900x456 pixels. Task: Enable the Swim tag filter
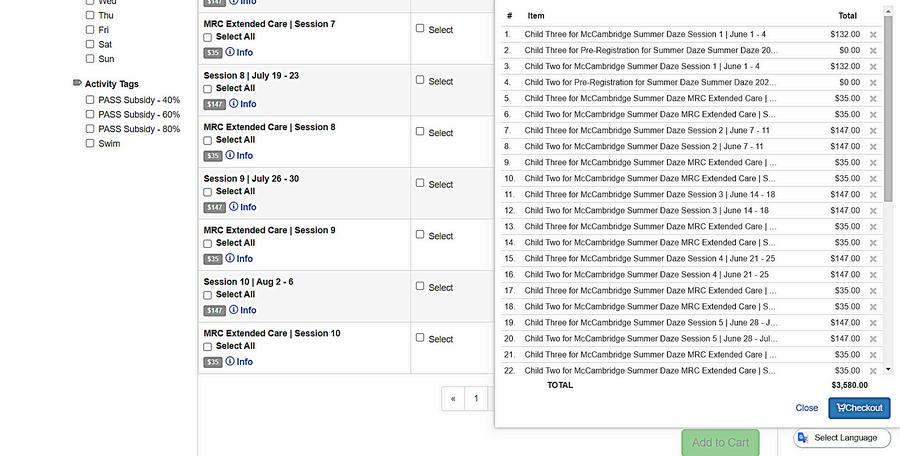click(x=90, y=143)
